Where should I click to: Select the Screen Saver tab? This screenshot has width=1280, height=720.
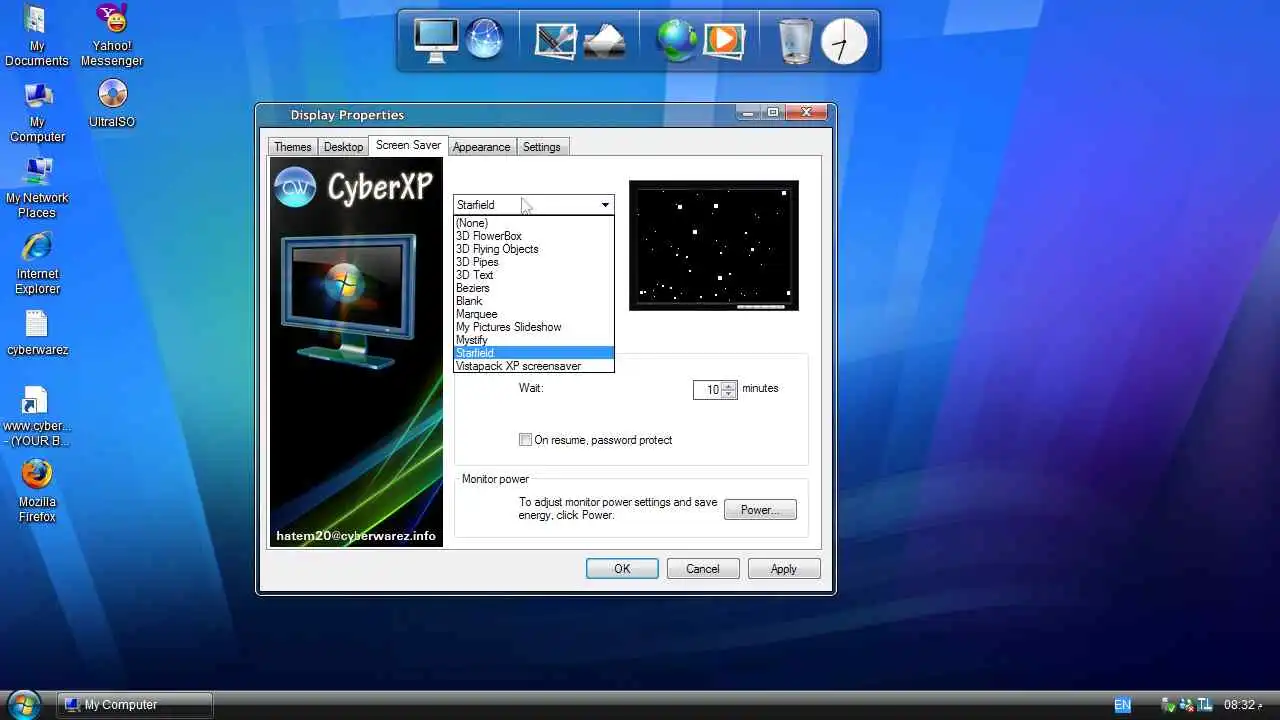pos(408,145)
